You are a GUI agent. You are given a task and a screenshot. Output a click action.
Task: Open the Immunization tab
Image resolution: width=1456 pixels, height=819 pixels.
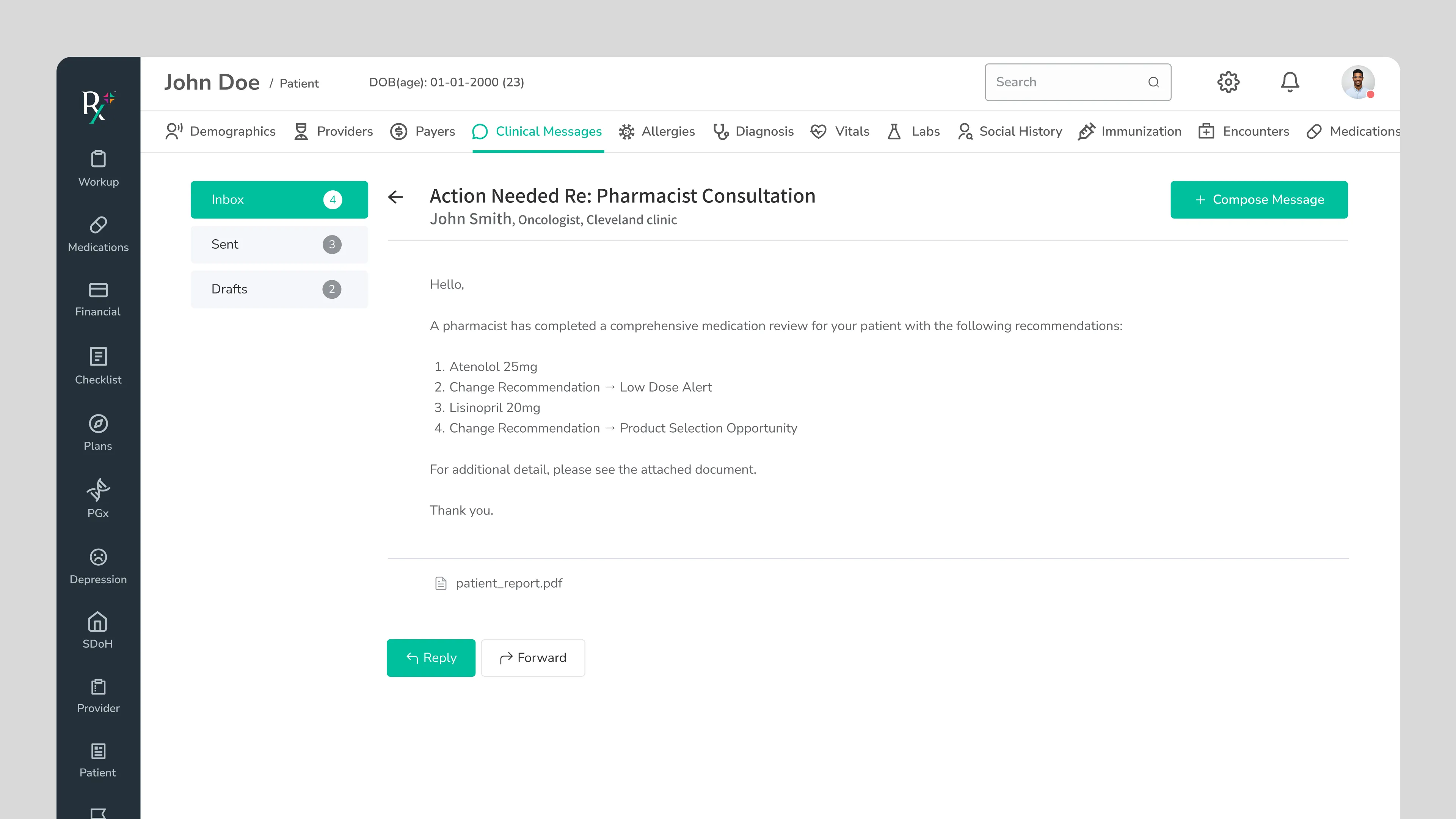pos(1129,132)
